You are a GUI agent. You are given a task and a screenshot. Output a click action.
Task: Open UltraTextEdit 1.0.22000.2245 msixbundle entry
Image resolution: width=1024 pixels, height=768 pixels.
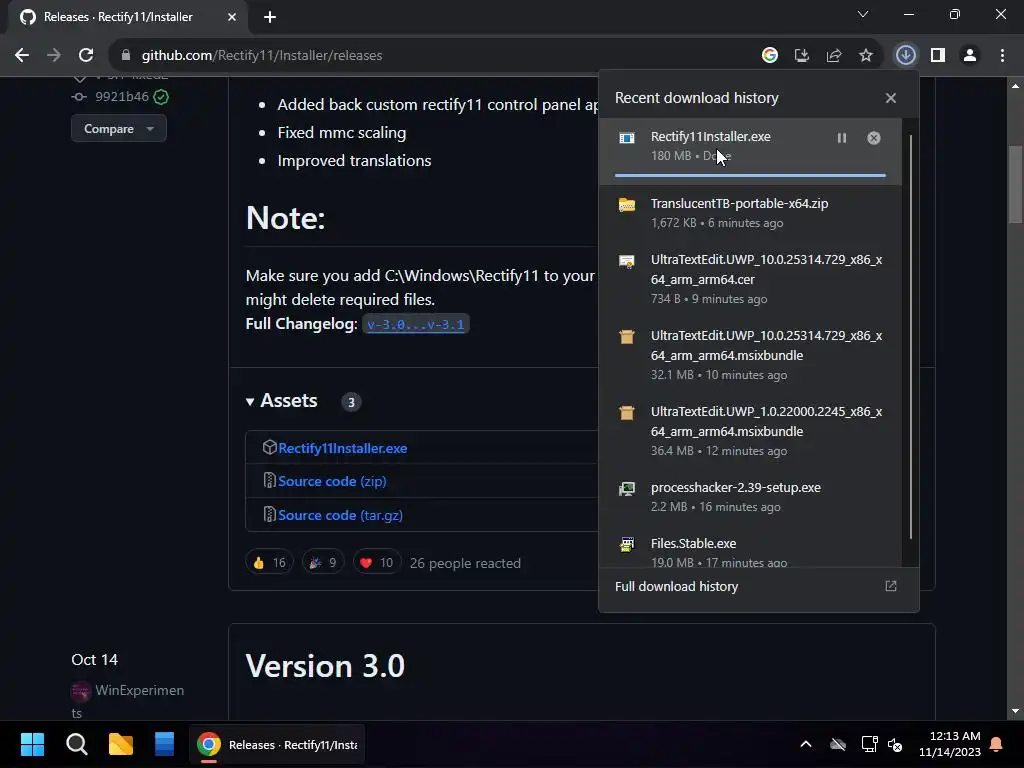coord(750,431)
